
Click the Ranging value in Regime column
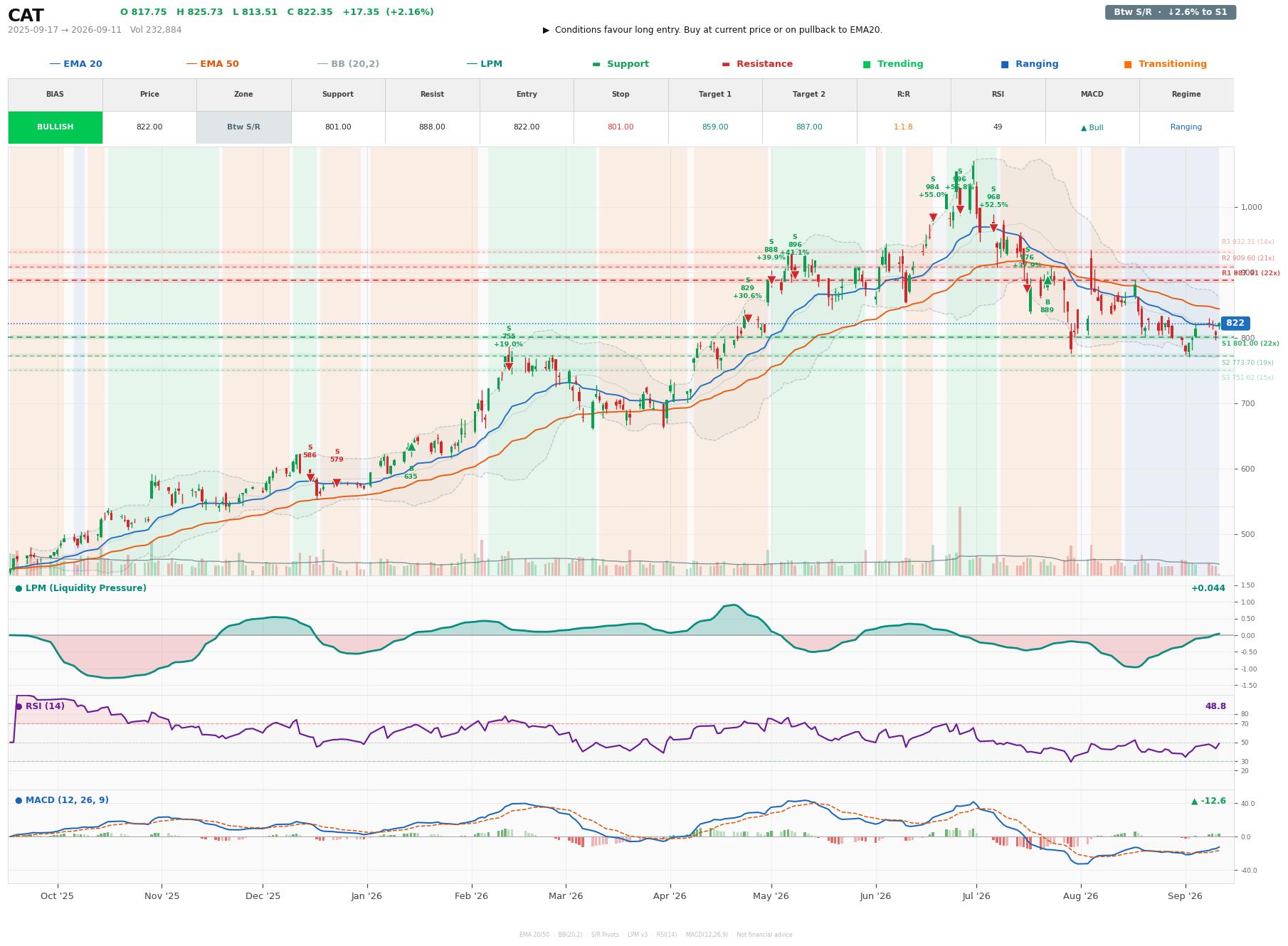tap(1186, 127)
